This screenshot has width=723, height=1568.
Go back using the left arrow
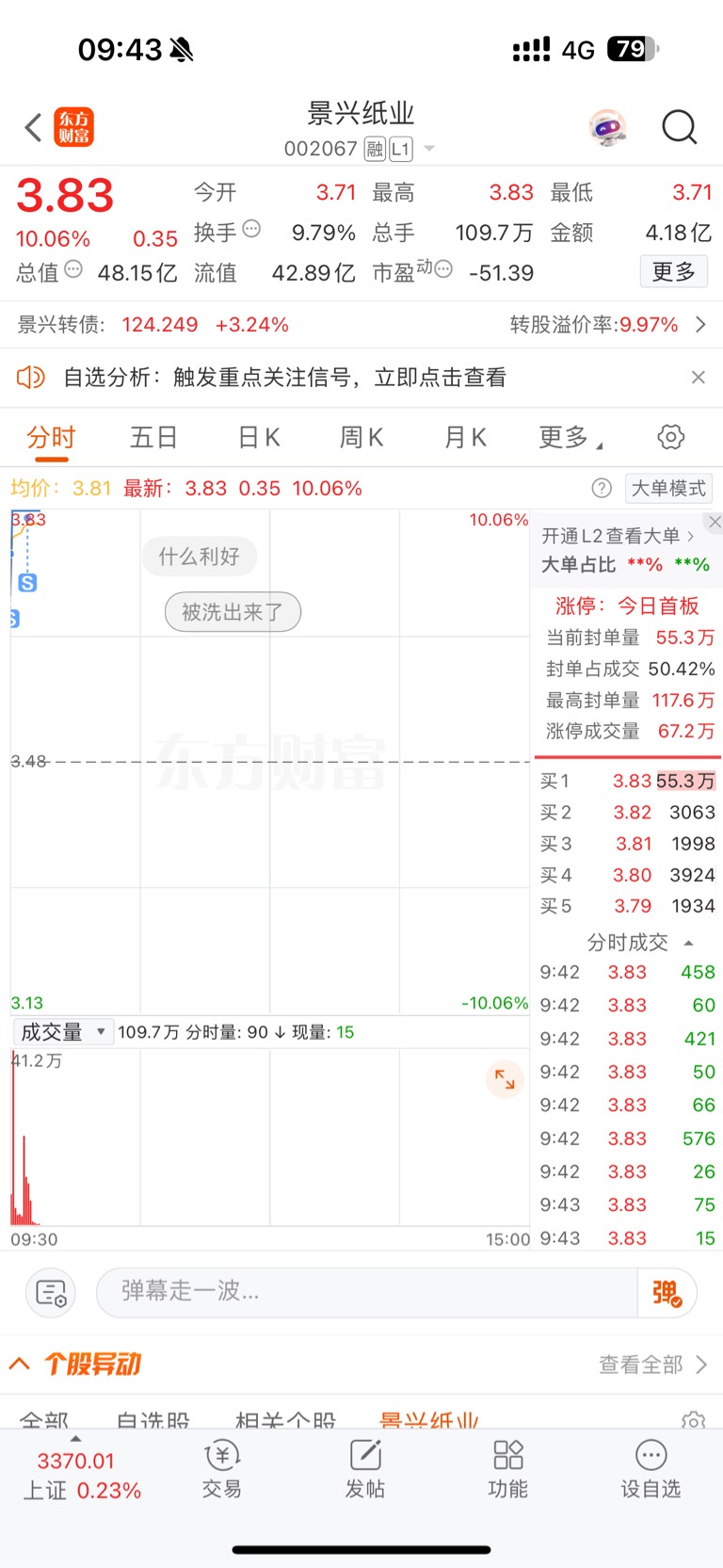click(x=33, y=127)
